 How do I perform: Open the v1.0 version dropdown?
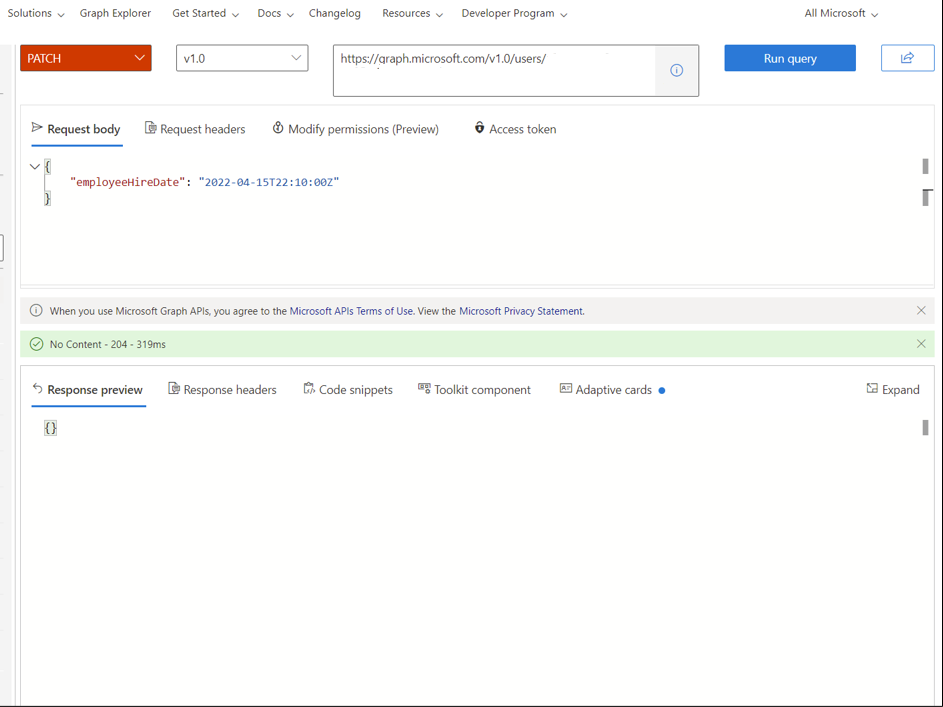[242, 58]
